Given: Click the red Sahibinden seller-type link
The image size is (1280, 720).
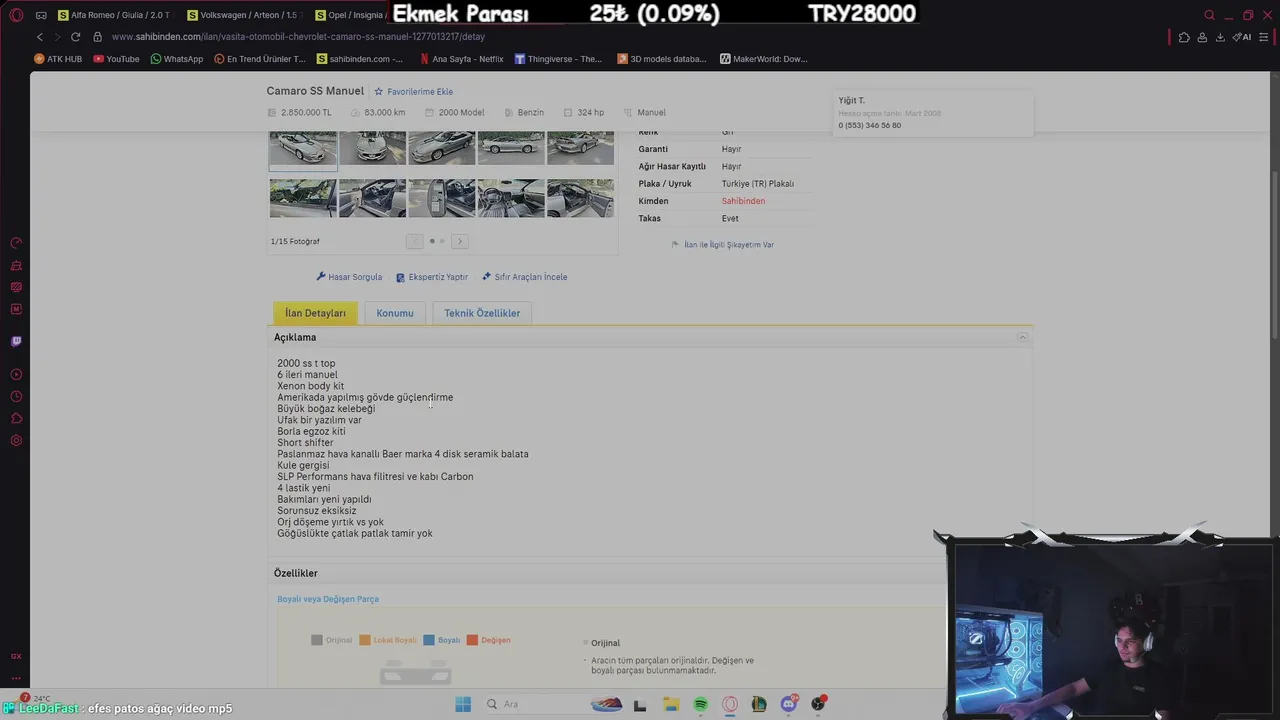Looking at the screenshot, I should (743, 201).
